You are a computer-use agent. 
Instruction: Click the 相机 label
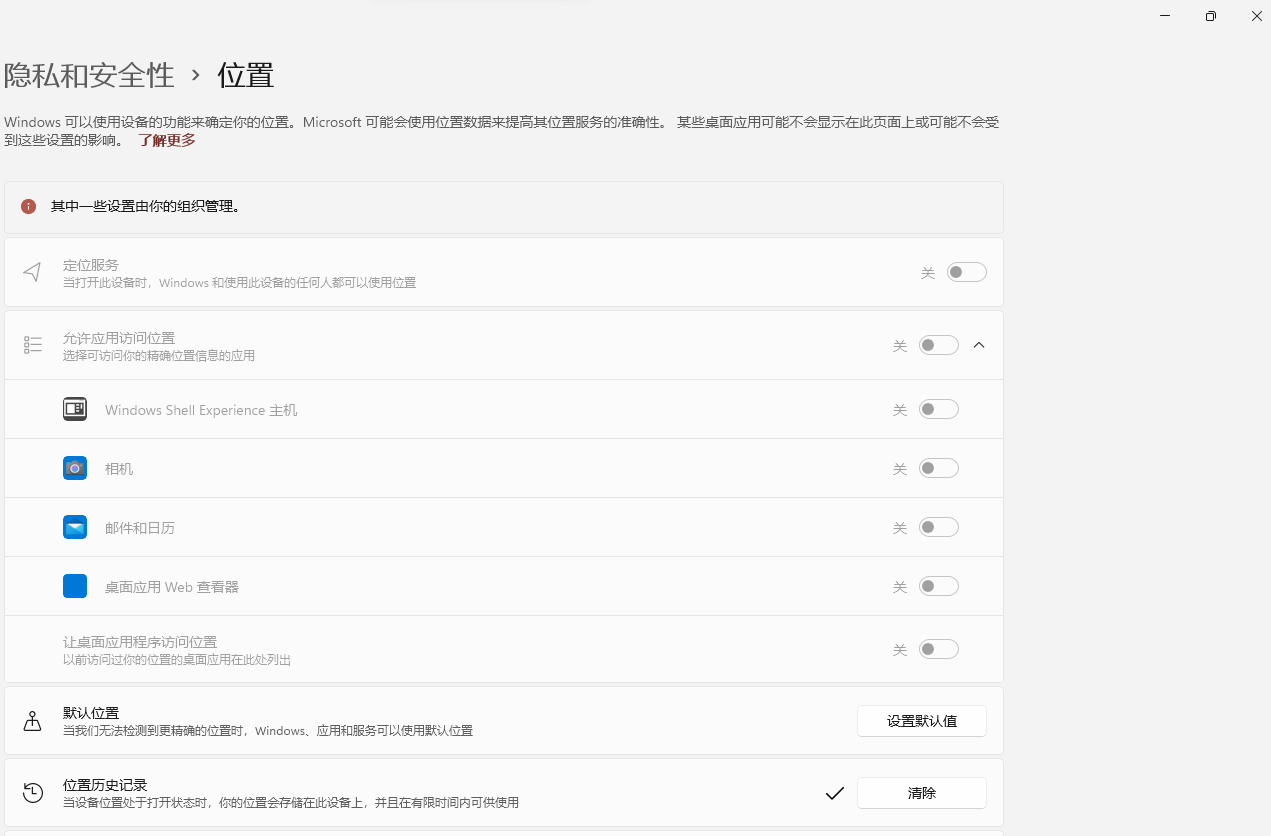coord(119,469)
